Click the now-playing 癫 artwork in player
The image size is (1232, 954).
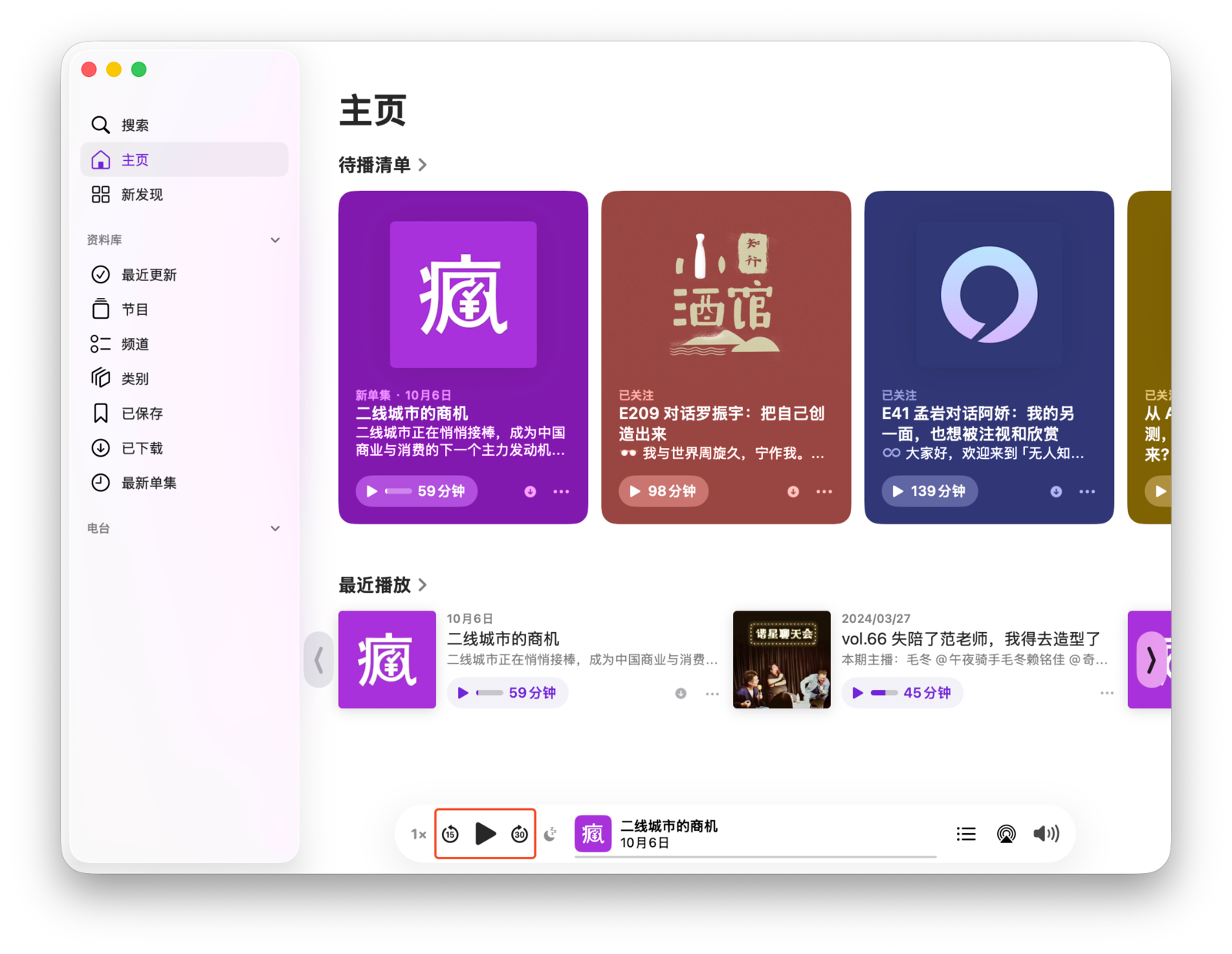(x=594, y=834)
